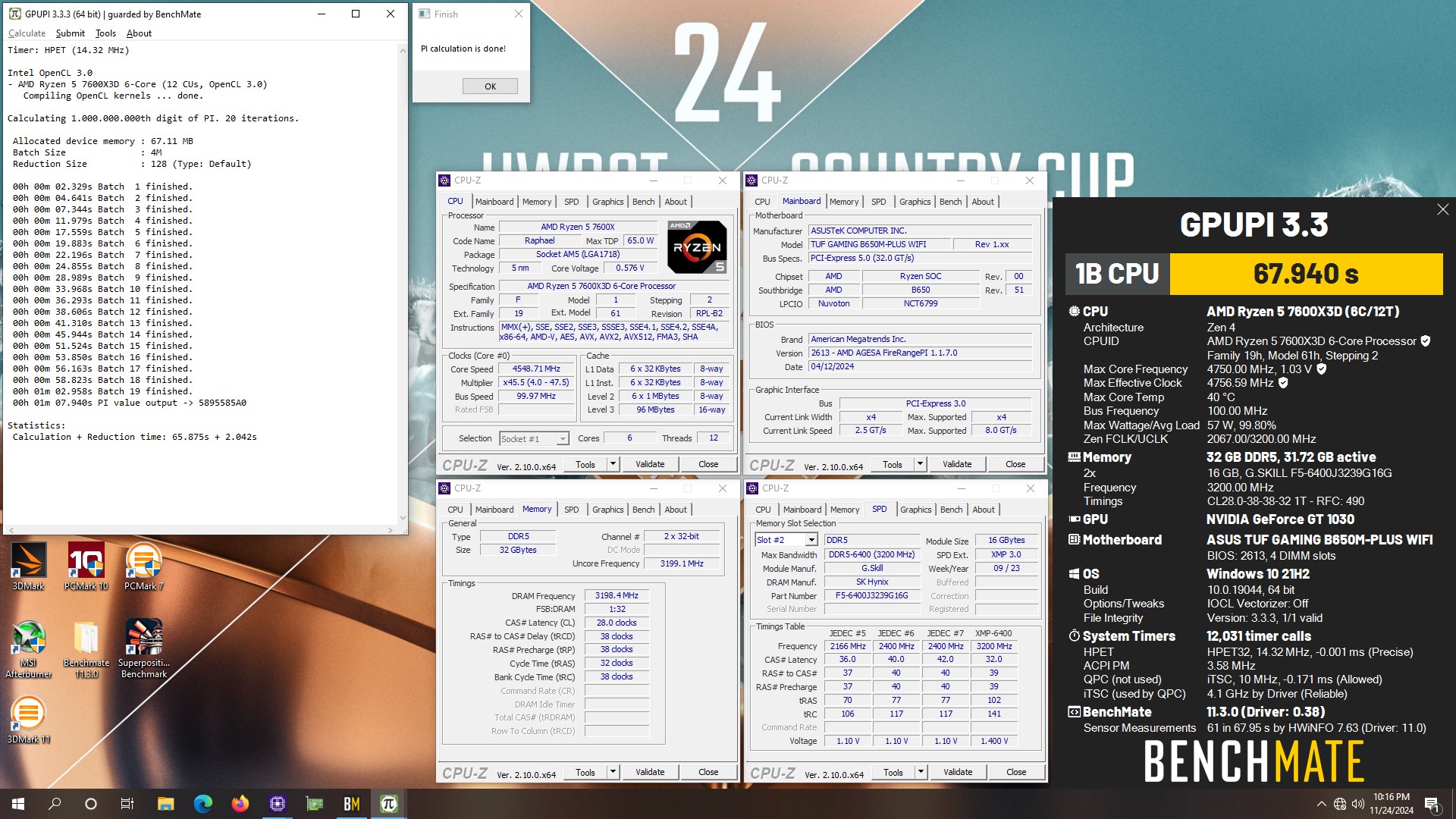The width and height of the screenshot is (1456, 819).
Task: Click Tools button in Memory window
Action: (x=585, y=772)
